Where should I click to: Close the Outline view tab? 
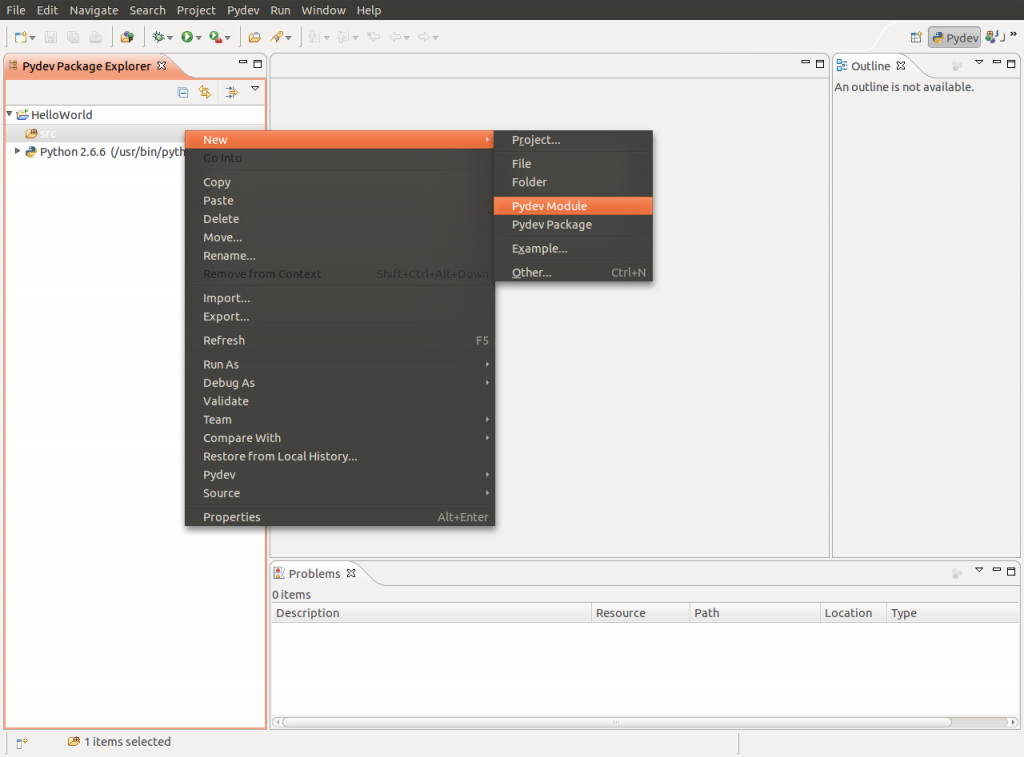[901, 66]
